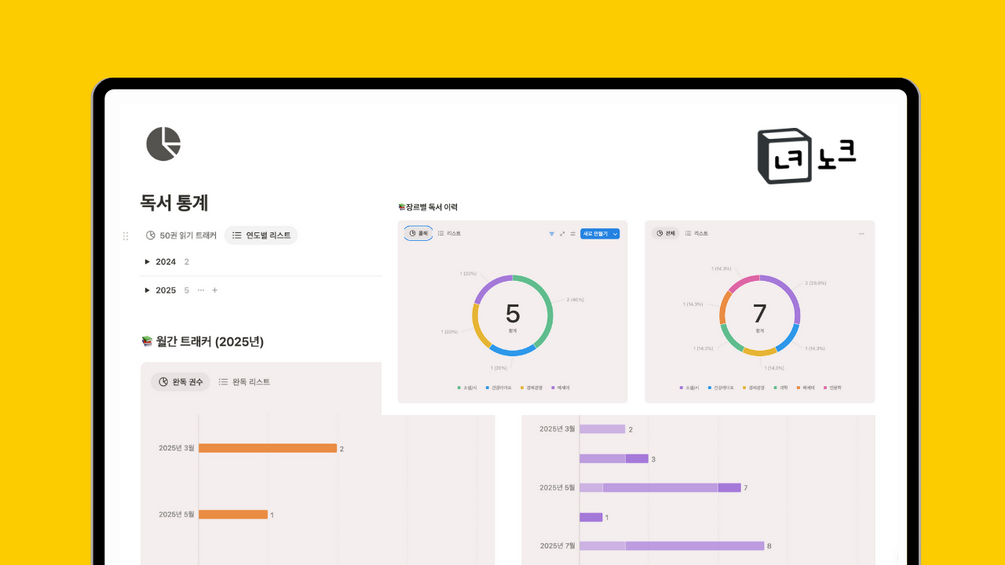
Task: Click the green legend entry under the 7-total donut
Action: (781, 388)
